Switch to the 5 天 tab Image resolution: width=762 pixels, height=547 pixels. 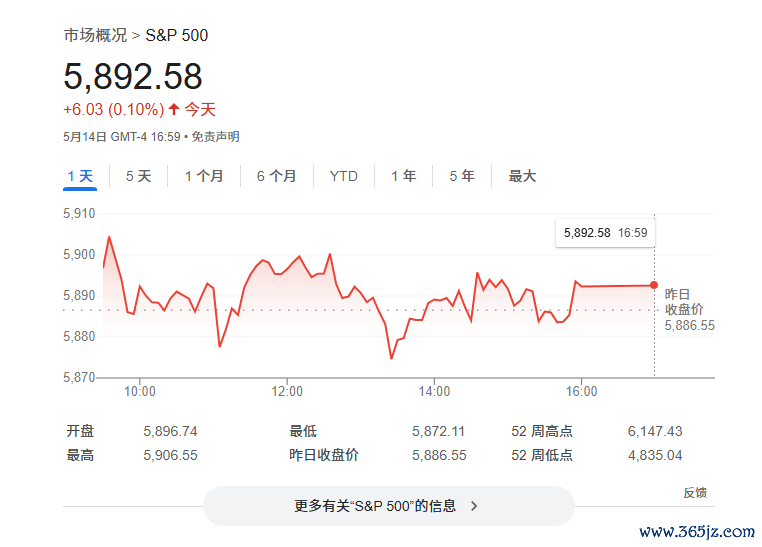point(139,176)
